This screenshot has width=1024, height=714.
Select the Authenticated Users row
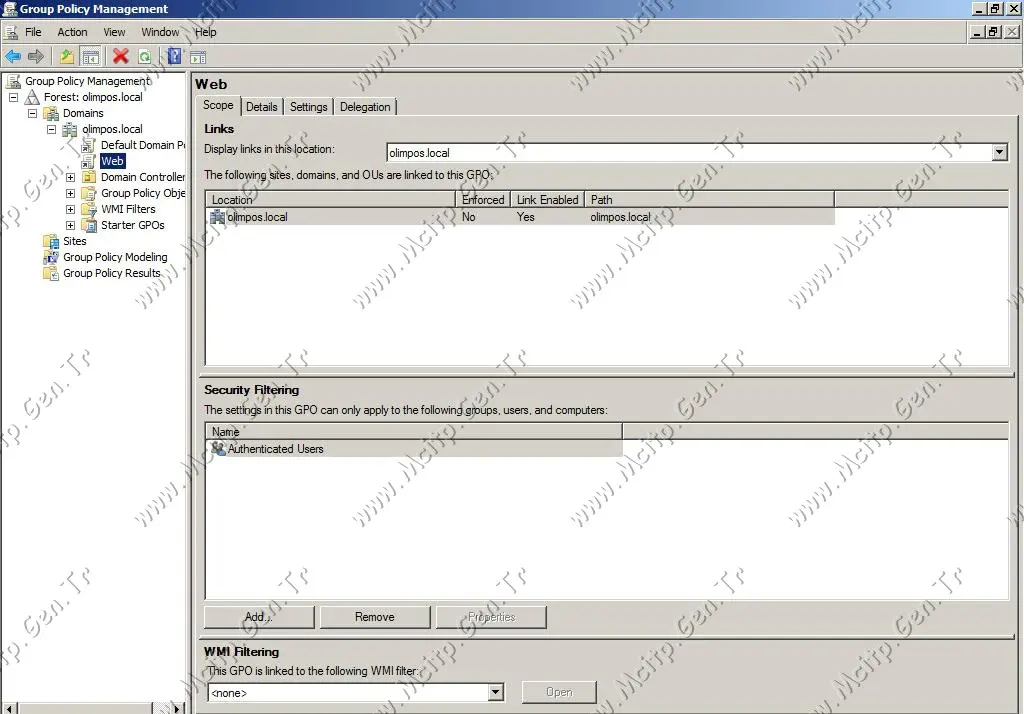415,448
